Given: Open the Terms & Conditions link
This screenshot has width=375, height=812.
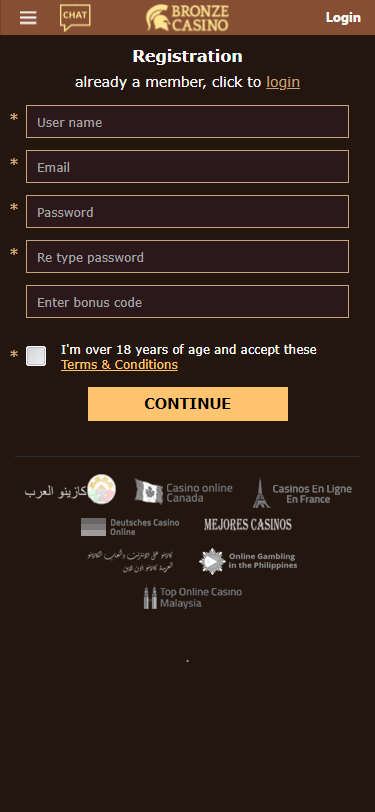Looking at the screenshot, I should coord(119,365).
